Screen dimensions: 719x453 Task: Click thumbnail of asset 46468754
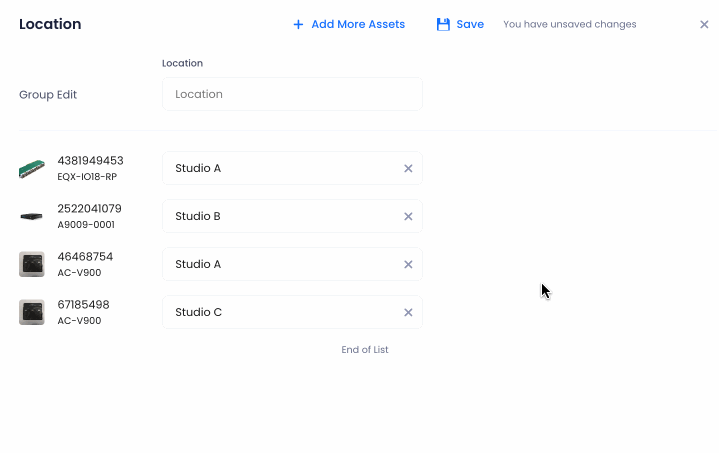[x=32, y=264]
